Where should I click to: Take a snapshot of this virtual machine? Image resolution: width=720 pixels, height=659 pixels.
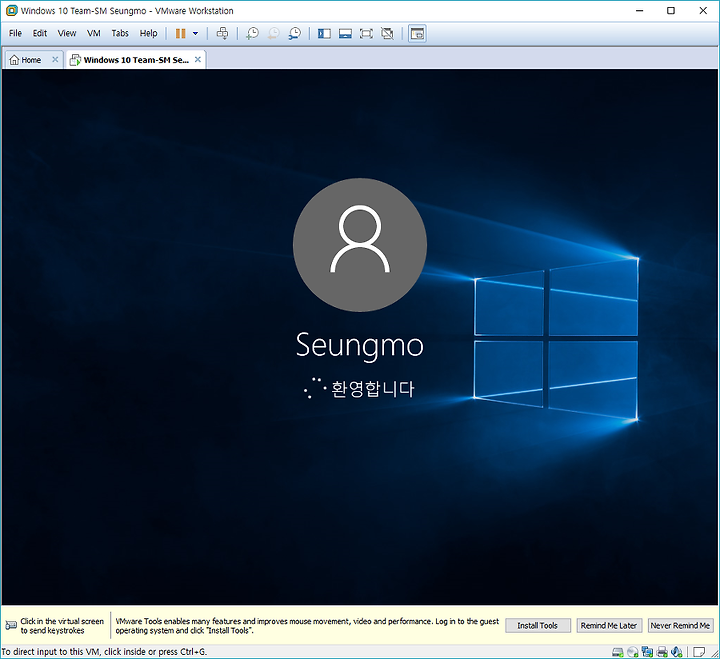[x=252, y=34]
